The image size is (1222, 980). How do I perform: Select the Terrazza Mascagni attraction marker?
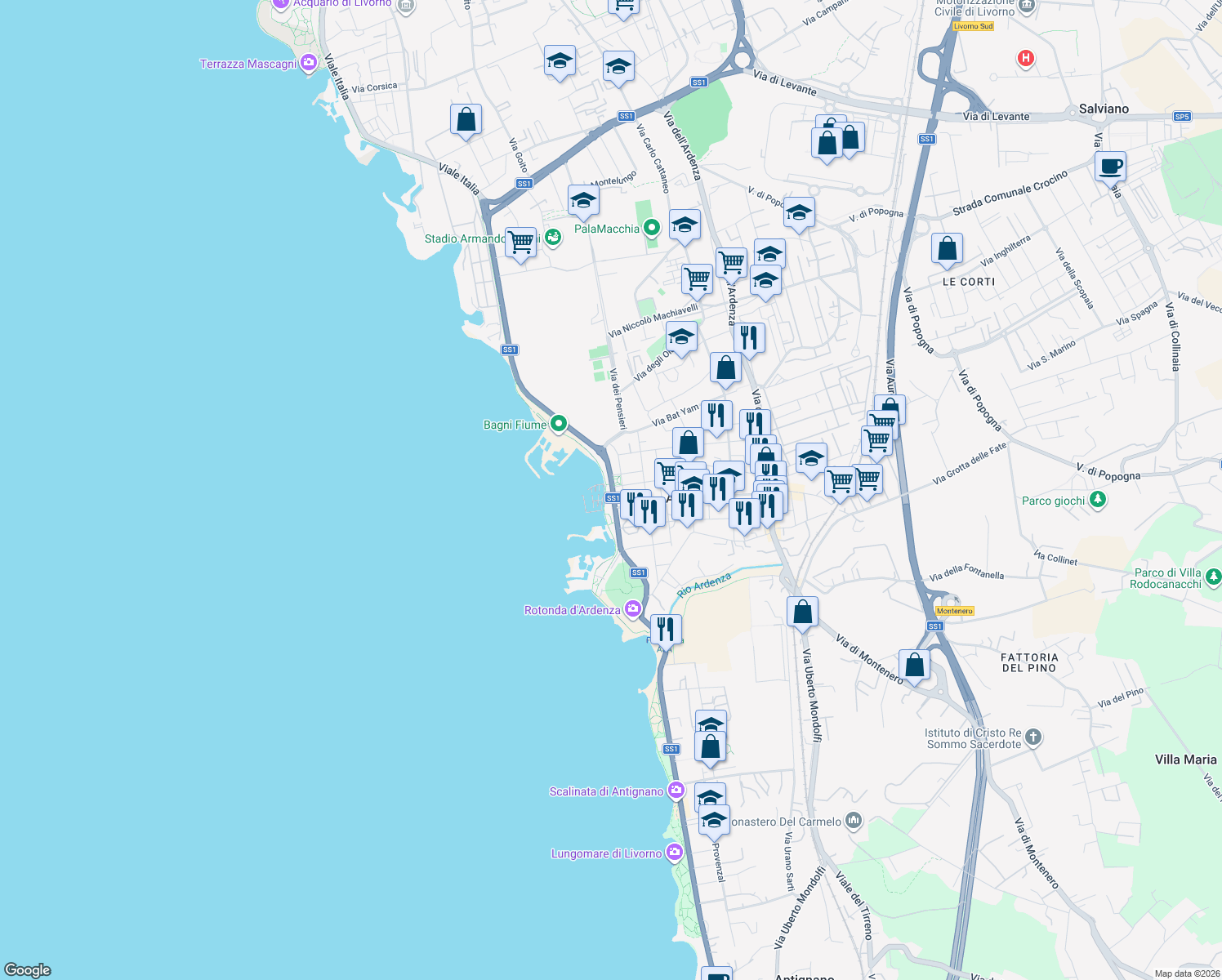pos(308,62)
